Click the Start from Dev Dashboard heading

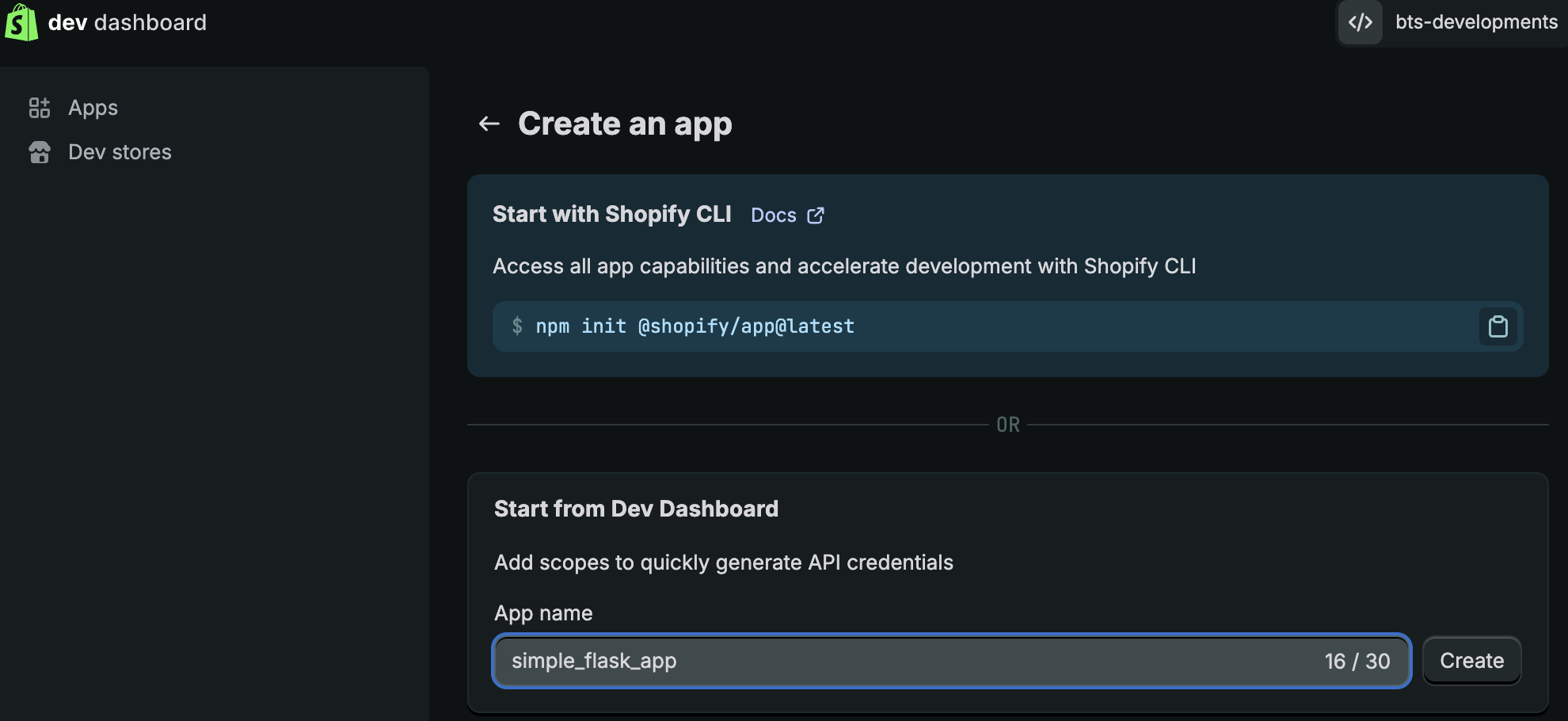(x=636, y=509)
